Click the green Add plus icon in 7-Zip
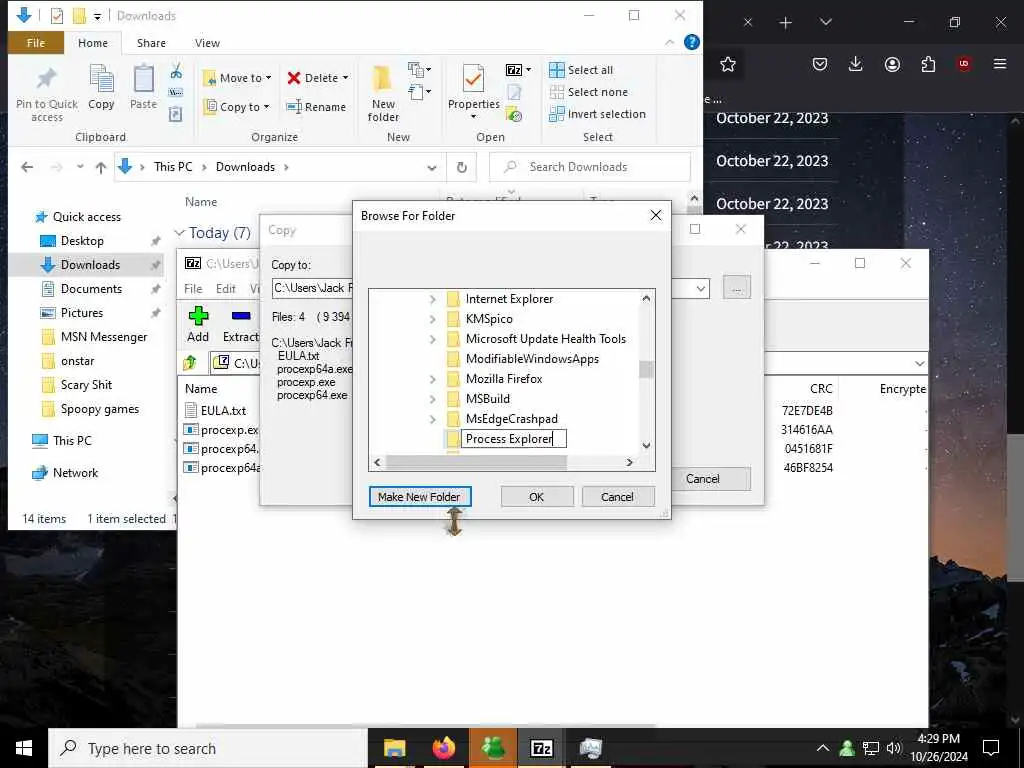The height and width of the screenshot is (768, 1024). [198, 316]
